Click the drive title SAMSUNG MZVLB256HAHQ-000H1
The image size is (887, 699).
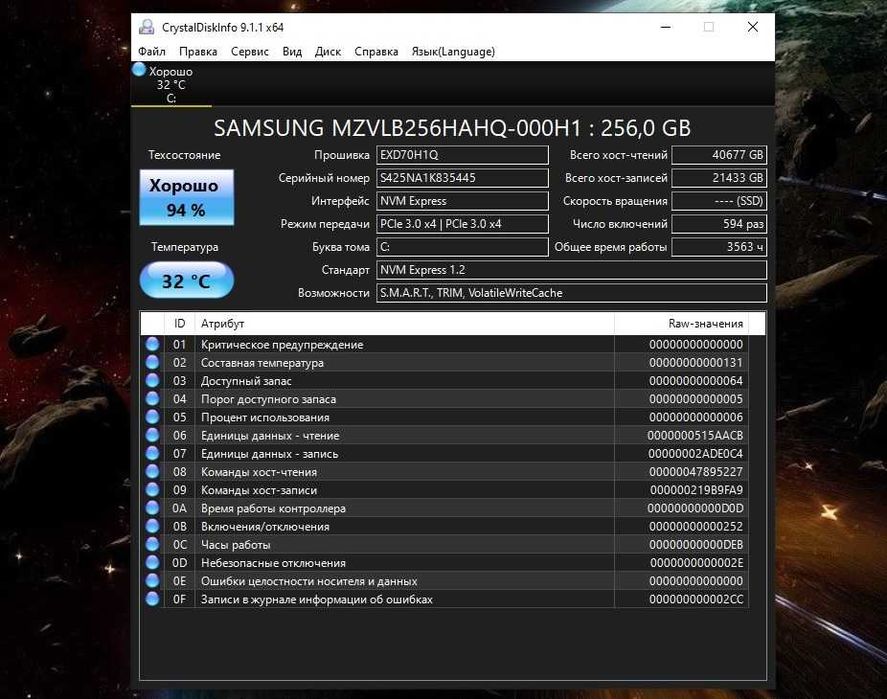(398, 128)
